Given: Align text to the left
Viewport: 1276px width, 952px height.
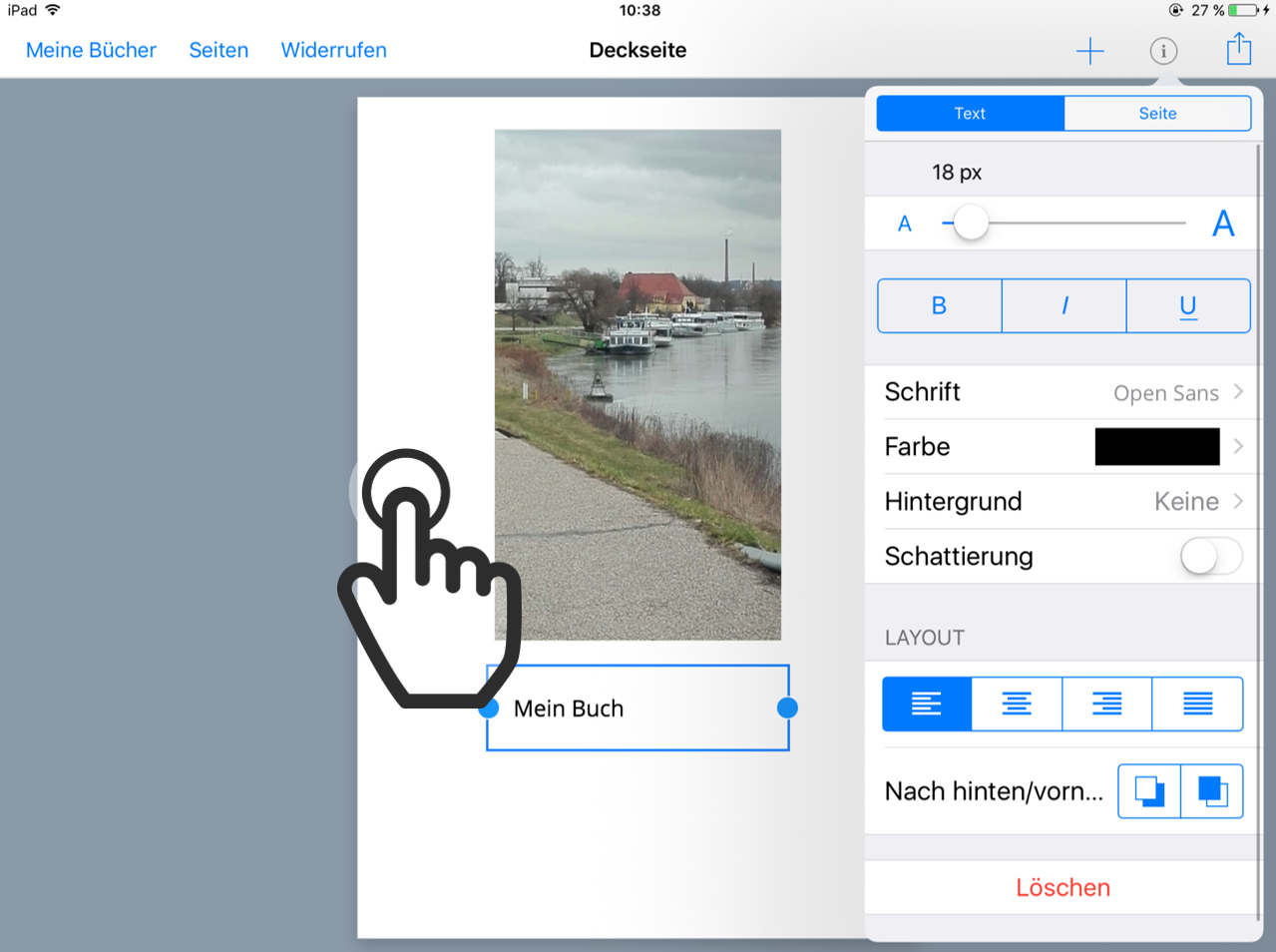Looking at the screenshot, I should pos(927,704).
